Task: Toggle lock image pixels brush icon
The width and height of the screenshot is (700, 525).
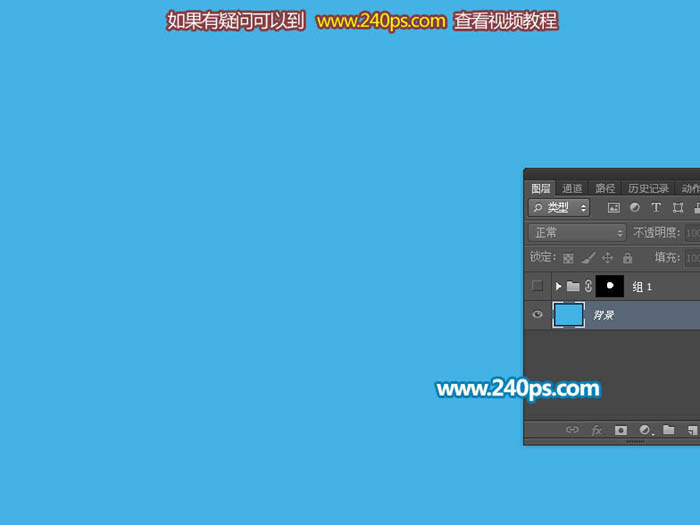Action: coord(588,258)
